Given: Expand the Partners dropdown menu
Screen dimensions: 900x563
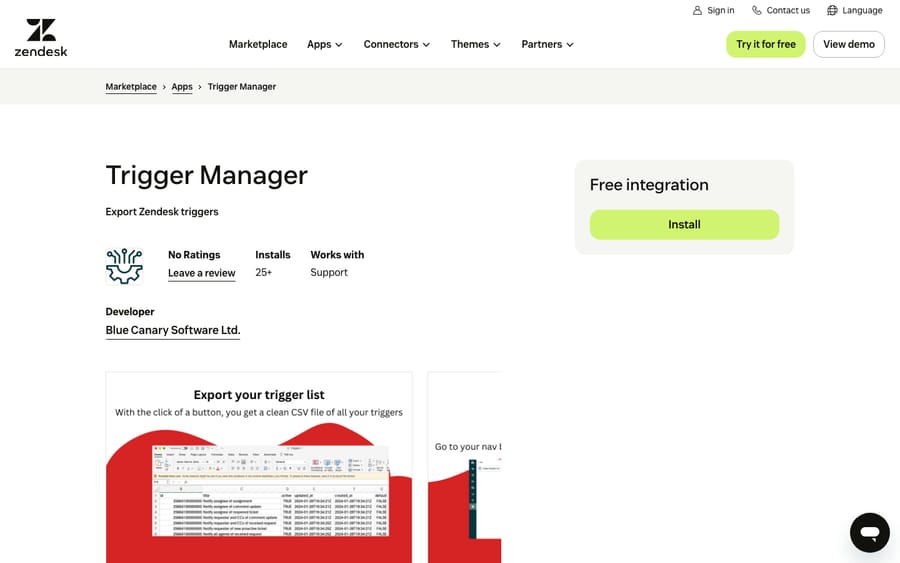Looking at the screenshot, I should 548,44.
